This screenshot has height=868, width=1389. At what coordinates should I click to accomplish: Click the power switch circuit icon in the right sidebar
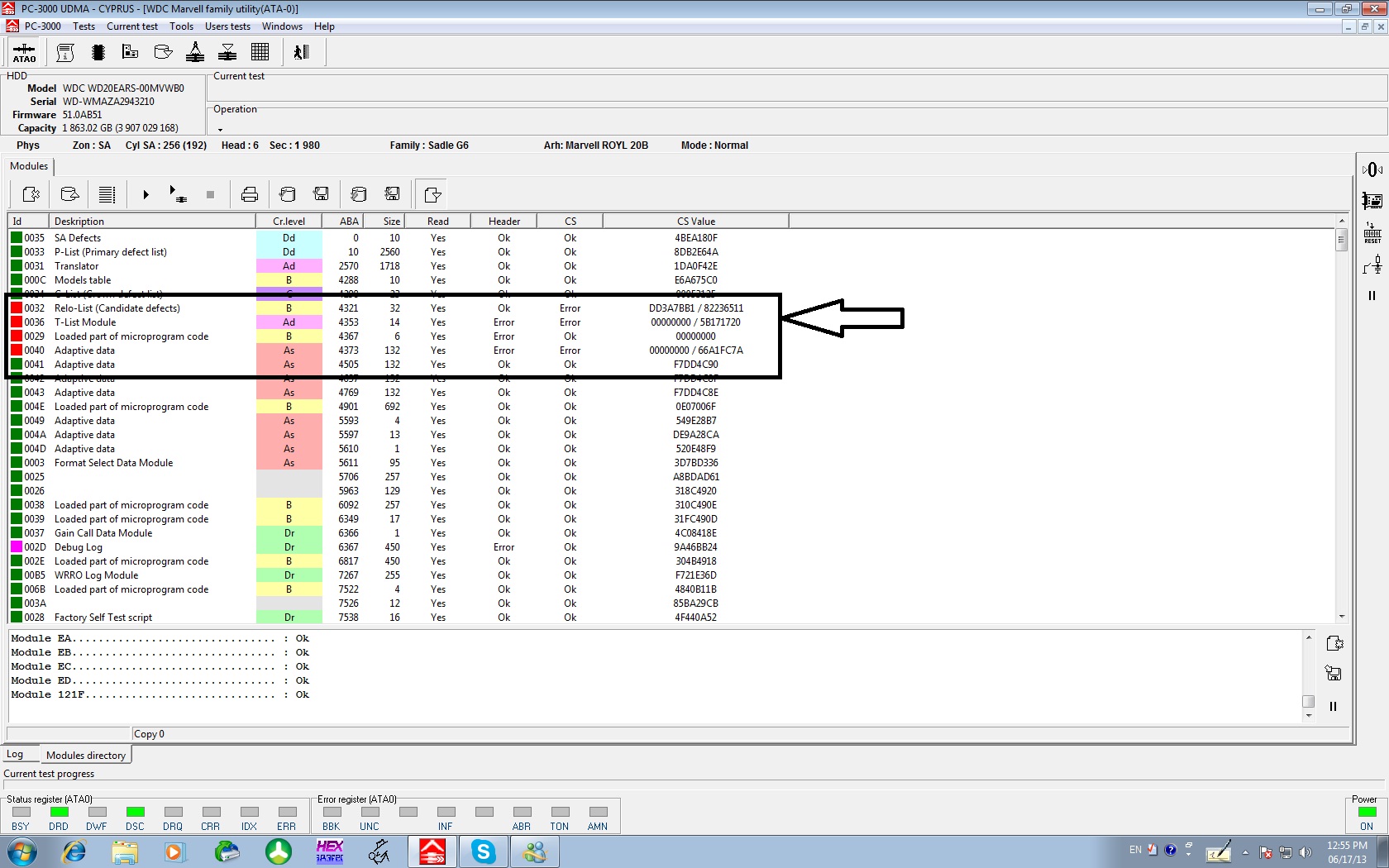tap(1372, 265)
